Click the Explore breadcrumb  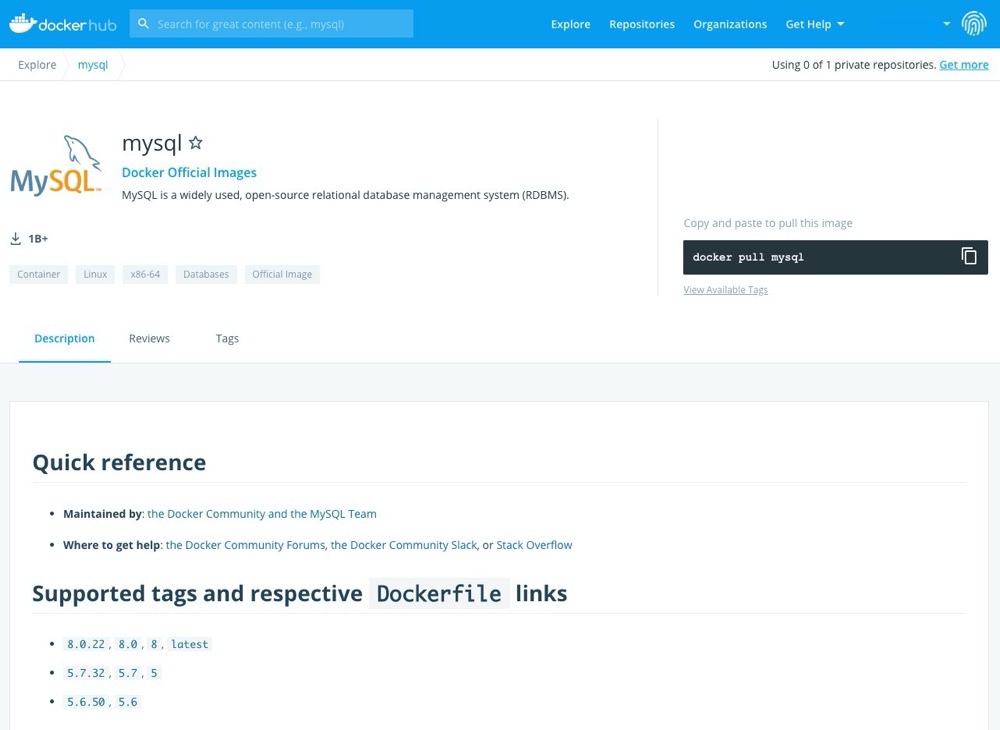(x=37, y=65)
